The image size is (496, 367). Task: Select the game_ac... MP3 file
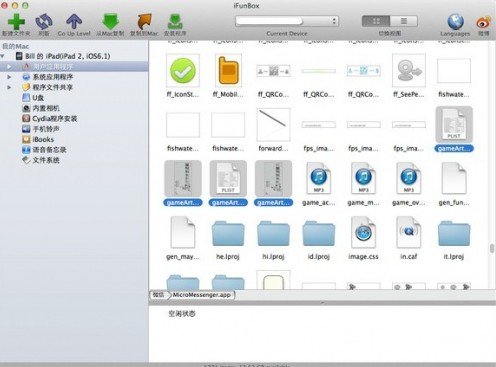point(318,178)
